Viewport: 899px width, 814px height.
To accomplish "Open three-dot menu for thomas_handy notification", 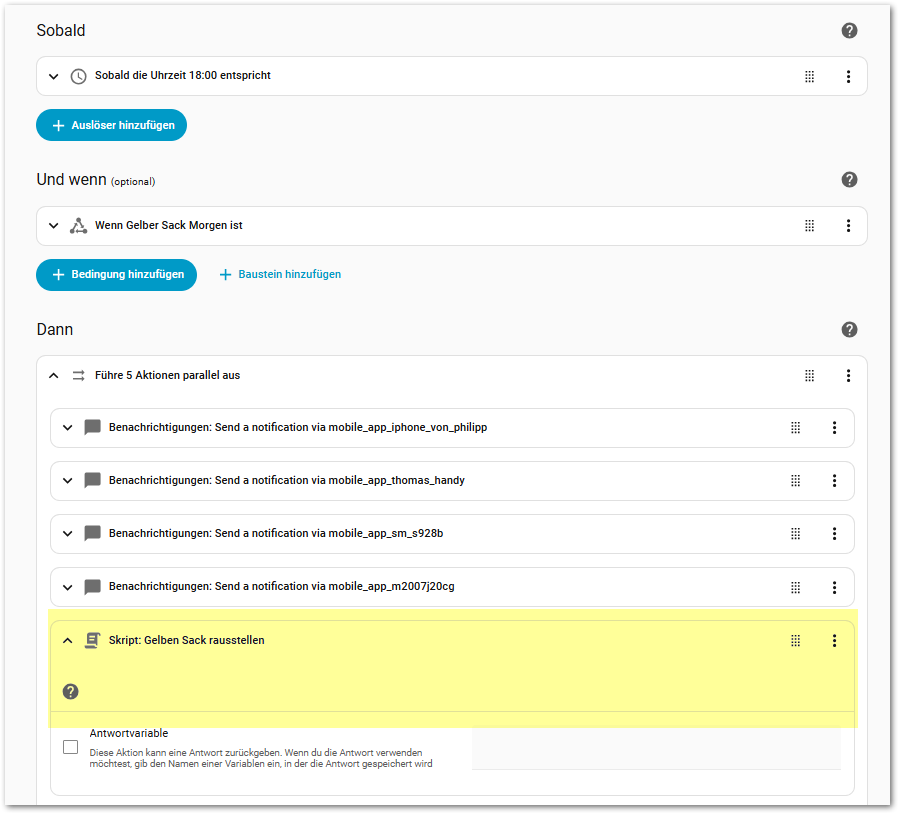I will tap(834, 480).
